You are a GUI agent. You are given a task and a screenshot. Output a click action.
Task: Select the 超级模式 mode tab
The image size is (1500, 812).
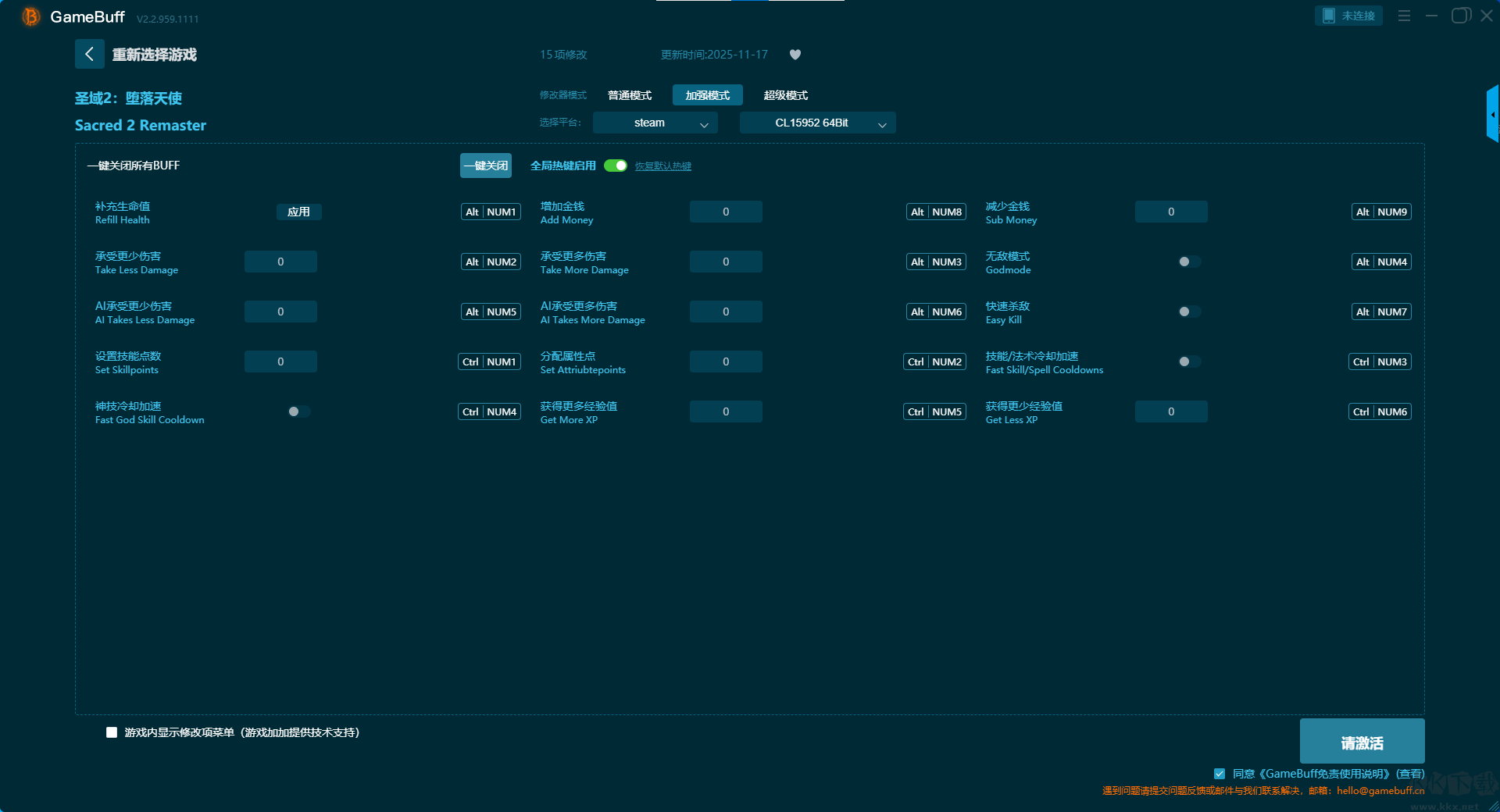[x=786, y=95]
